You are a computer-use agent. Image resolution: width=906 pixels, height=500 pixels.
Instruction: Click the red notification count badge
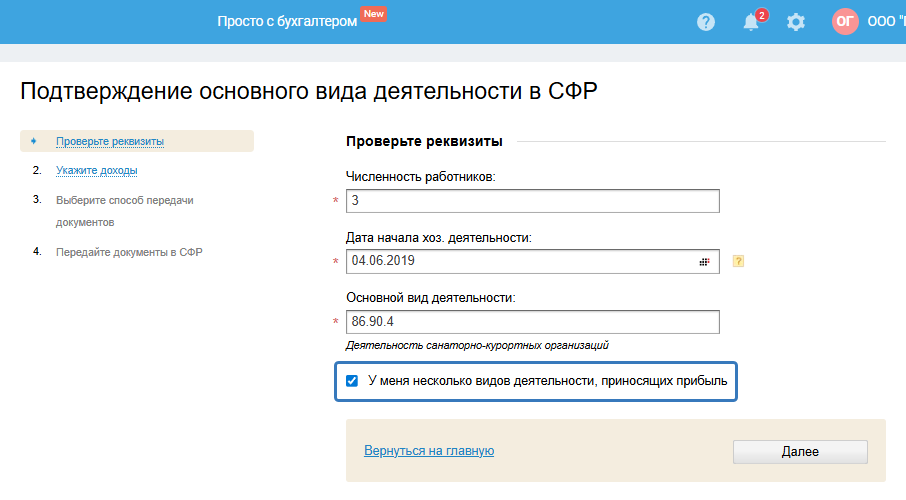click(762, 15)
